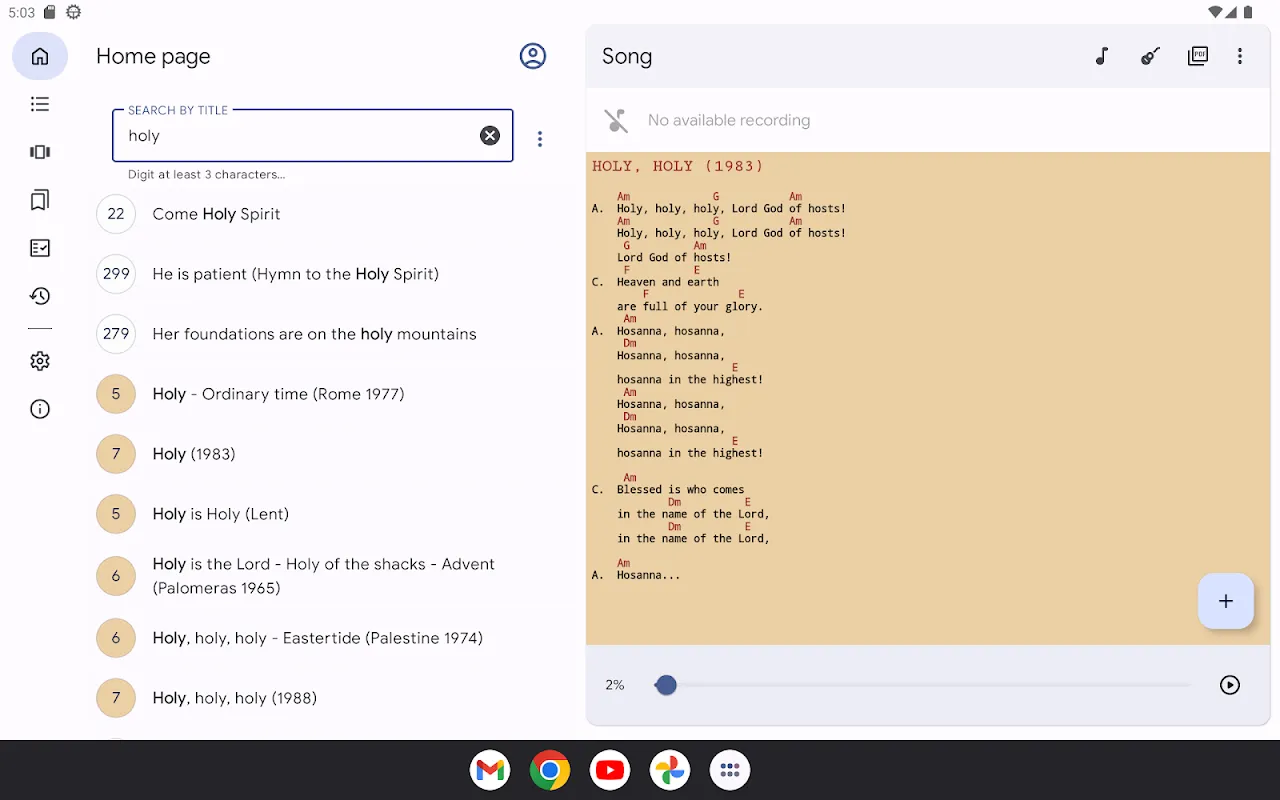
Task: Open the search options three-dot menu
Action: [x=540, y=139]
